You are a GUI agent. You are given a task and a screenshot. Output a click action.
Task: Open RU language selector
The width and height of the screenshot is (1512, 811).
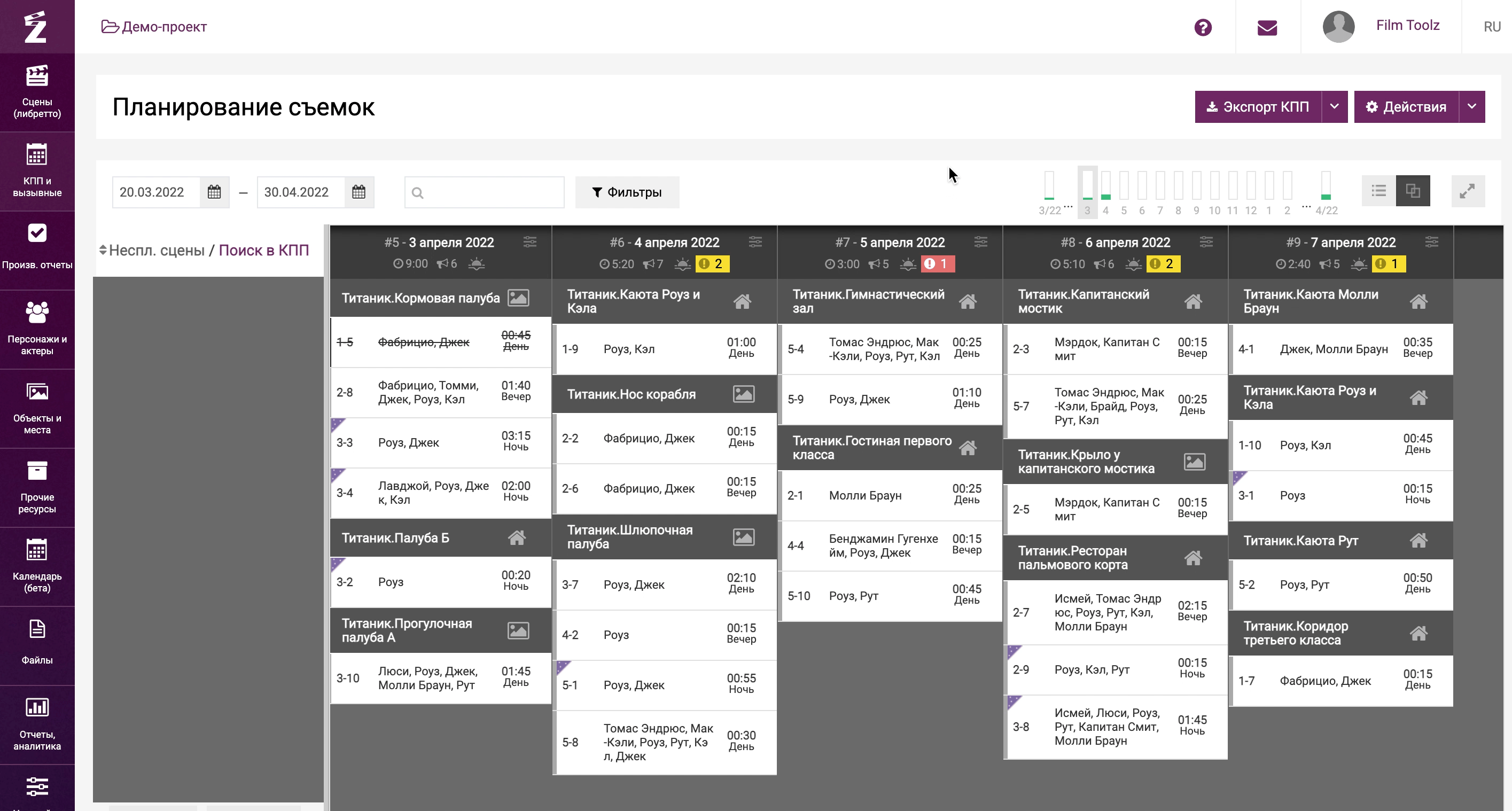click(1492, 27)
